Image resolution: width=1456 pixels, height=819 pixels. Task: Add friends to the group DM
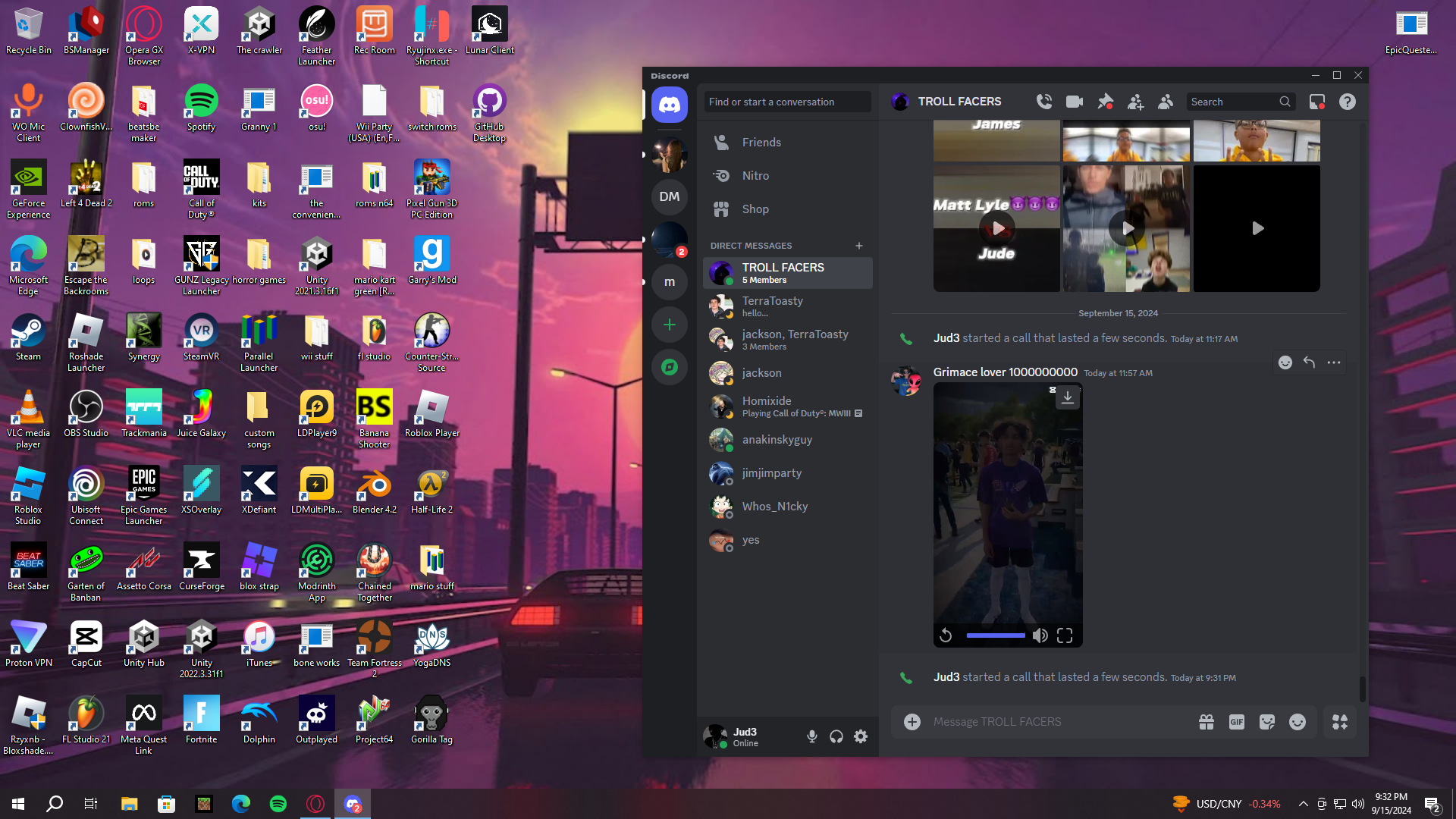[x=1135, y=102]
